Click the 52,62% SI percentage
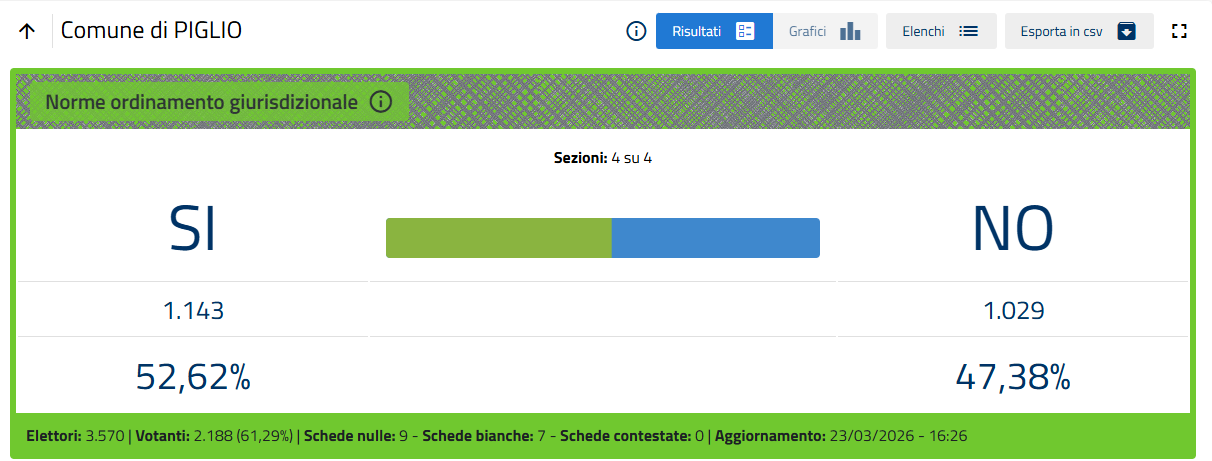Image resolution: width=1212 pixels, height=461 pixels. (x=193, y=377)
